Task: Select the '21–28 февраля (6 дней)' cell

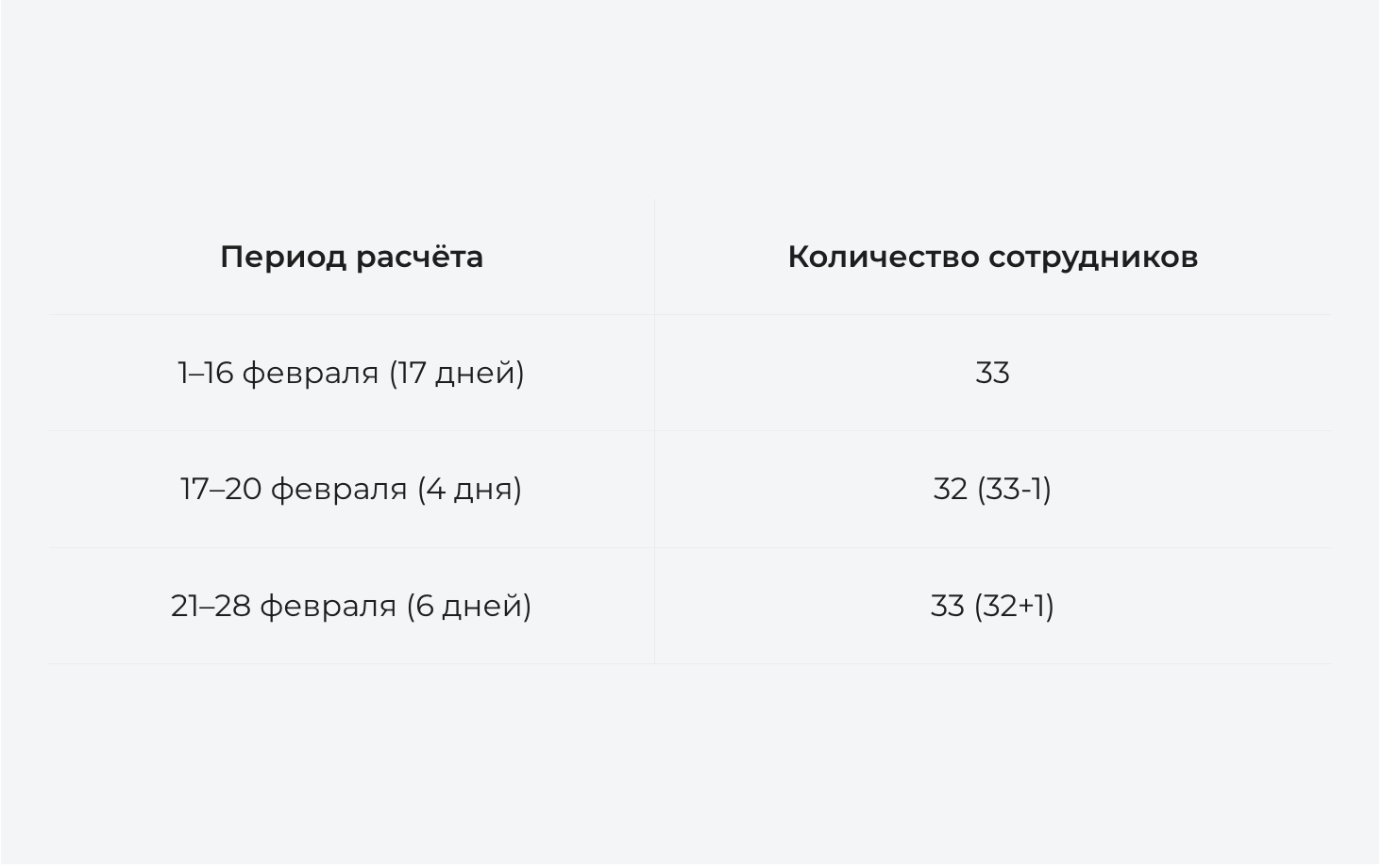Action: 351,606
